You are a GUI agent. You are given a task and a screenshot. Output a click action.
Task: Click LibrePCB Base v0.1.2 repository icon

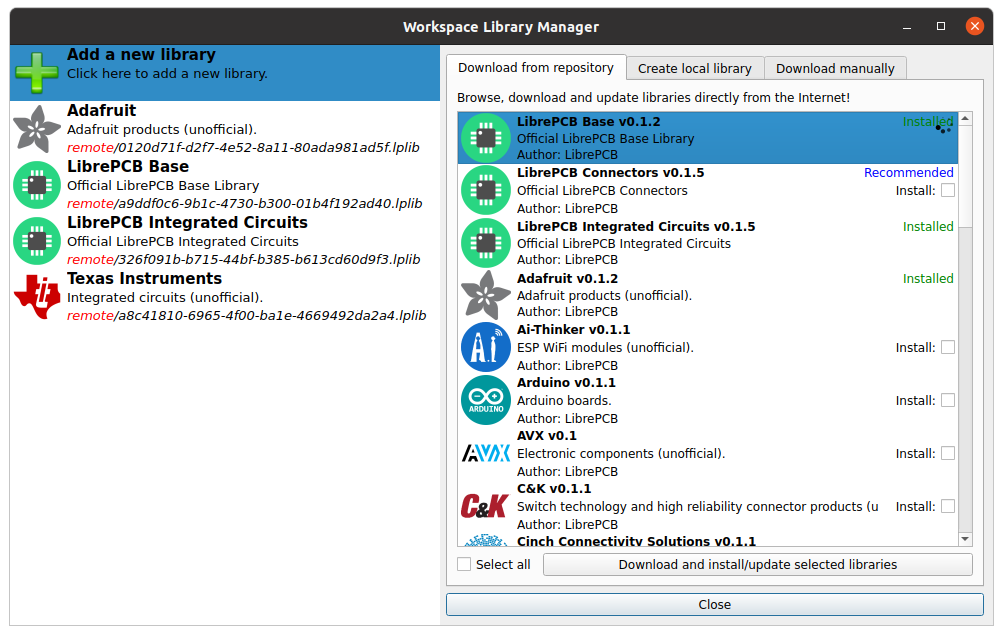tap(486, 137)
